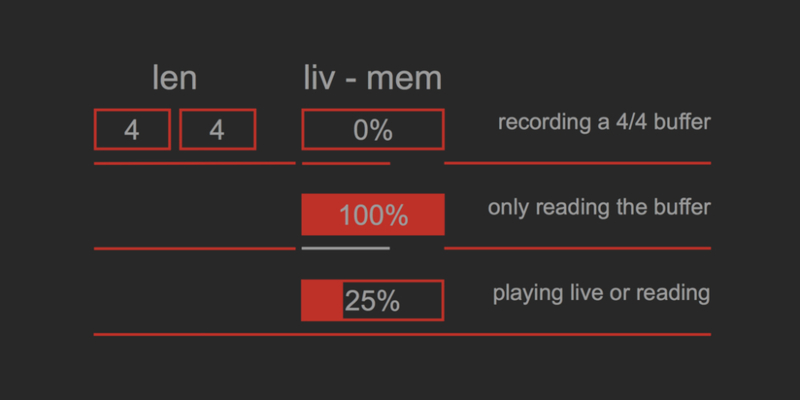Click the long red line under the 25% slider
This screenshot has width=800, height=400.
(402, 334)
